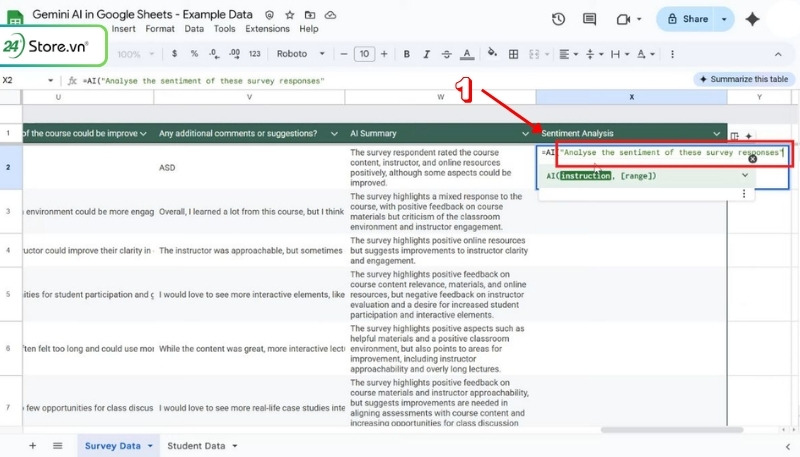This screenshot has height=457, width=800.
Task: Apply strikethrough formatting
Action: 444,54
